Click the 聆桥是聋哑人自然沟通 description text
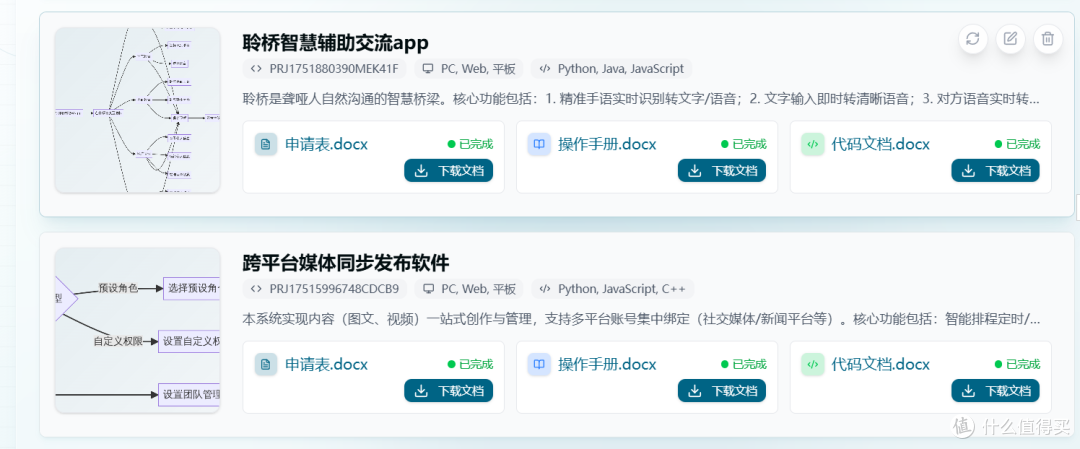1080x449 pixels. [641, 98]
